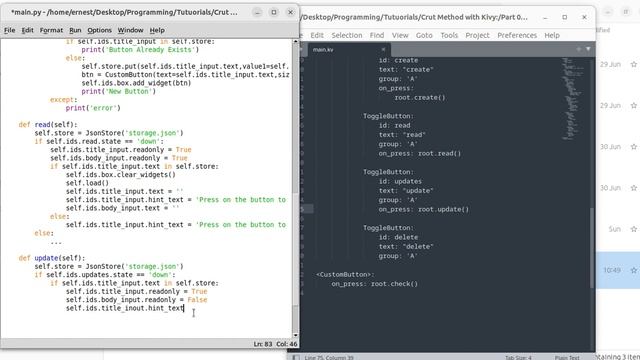Click the Sun date entry in background window
The image size is (640, 360).
tap(614, 229)
